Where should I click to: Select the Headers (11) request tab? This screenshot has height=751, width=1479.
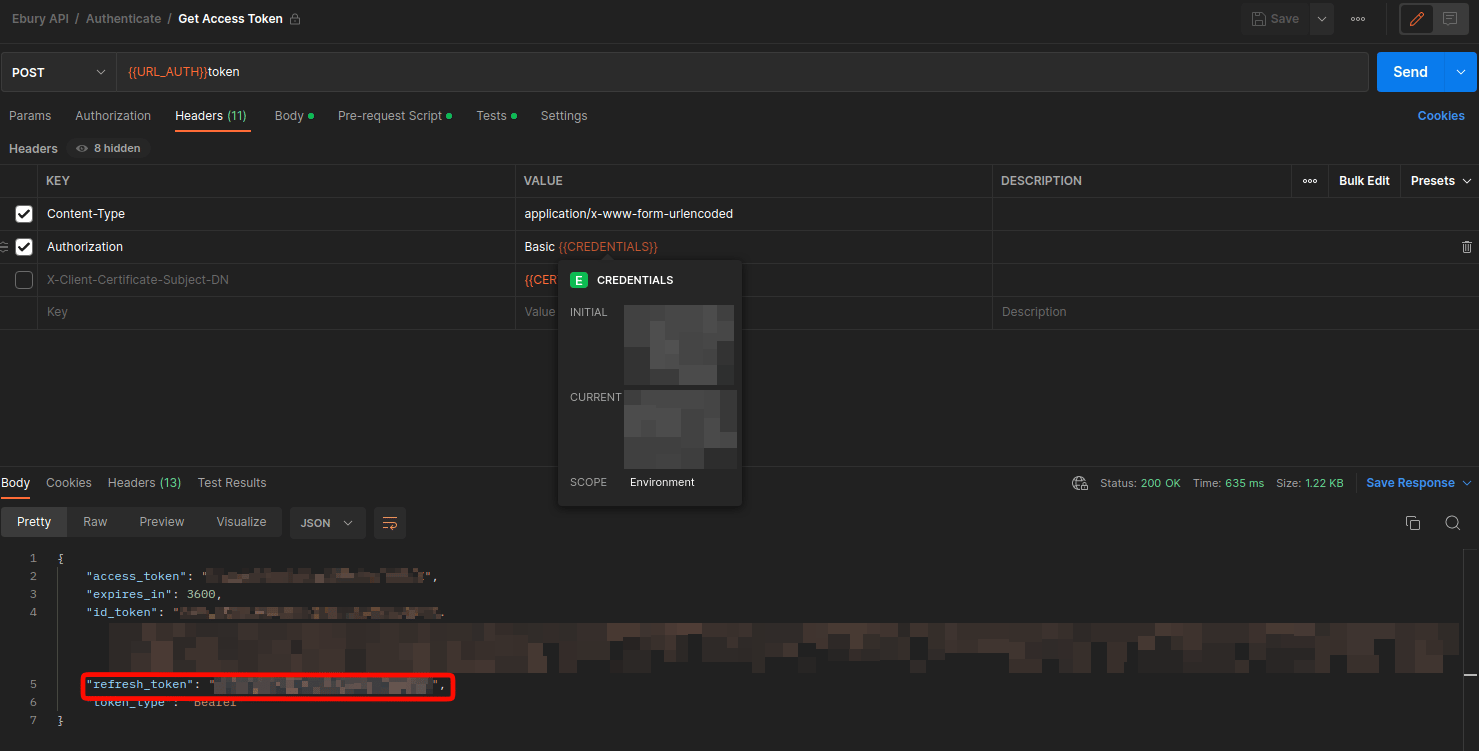(211, 116)
